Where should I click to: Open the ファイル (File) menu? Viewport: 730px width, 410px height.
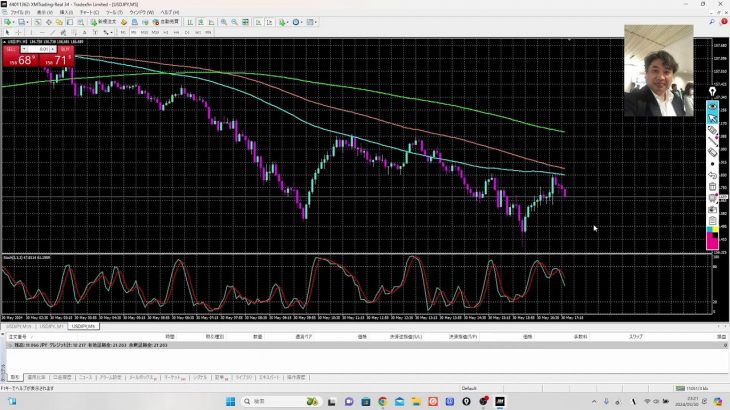point(18,13)
